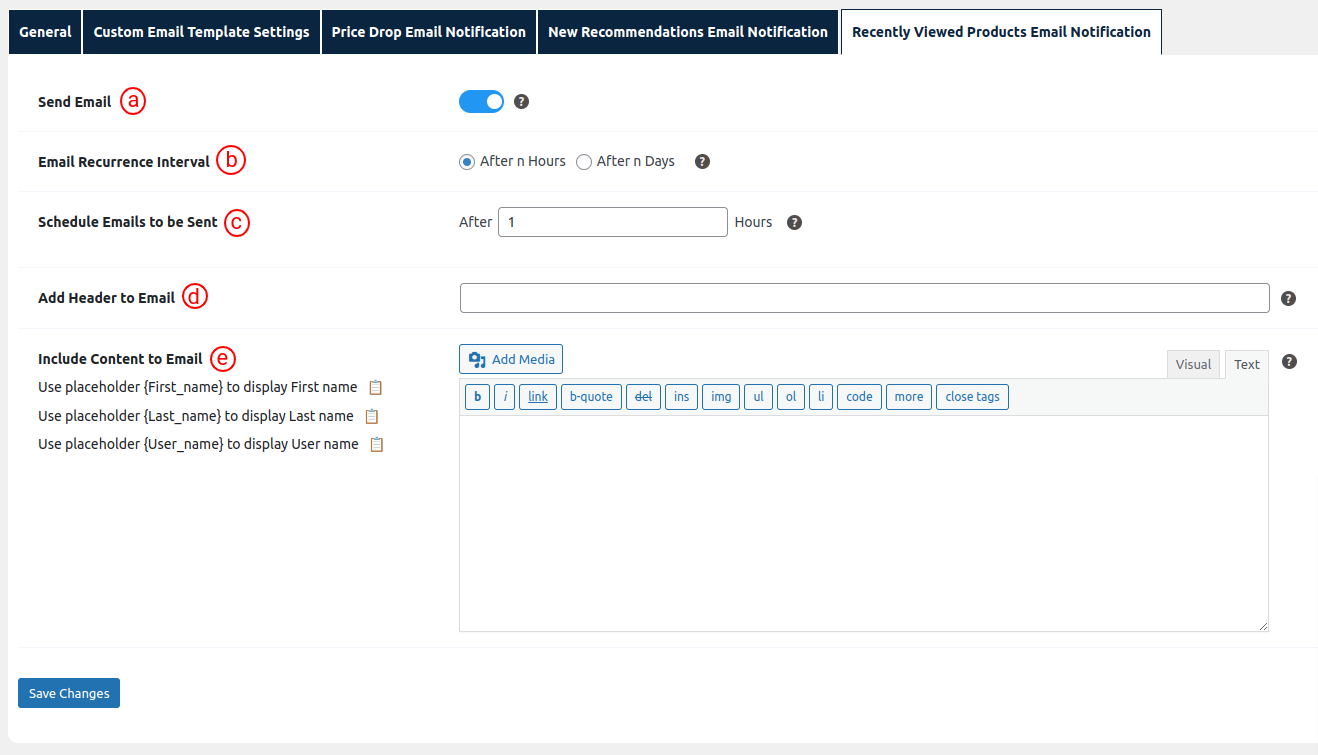Click the Schedule Emails hours input field
The image size is (1318, 755).
[612, 222]
